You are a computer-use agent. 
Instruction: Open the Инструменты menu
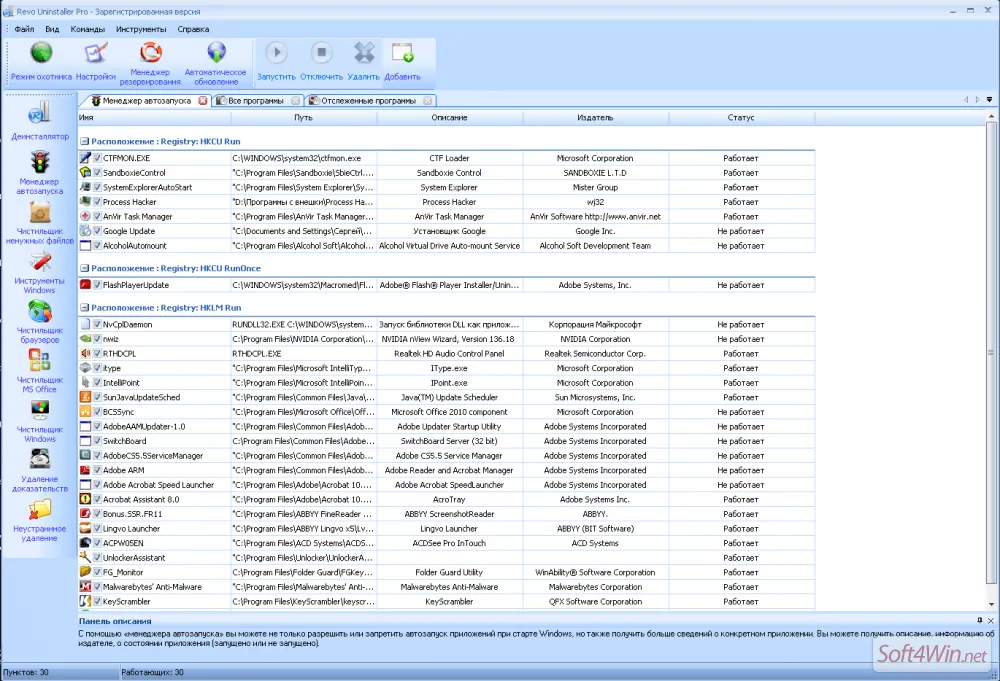pyautogui.click(x=141, y=29)
